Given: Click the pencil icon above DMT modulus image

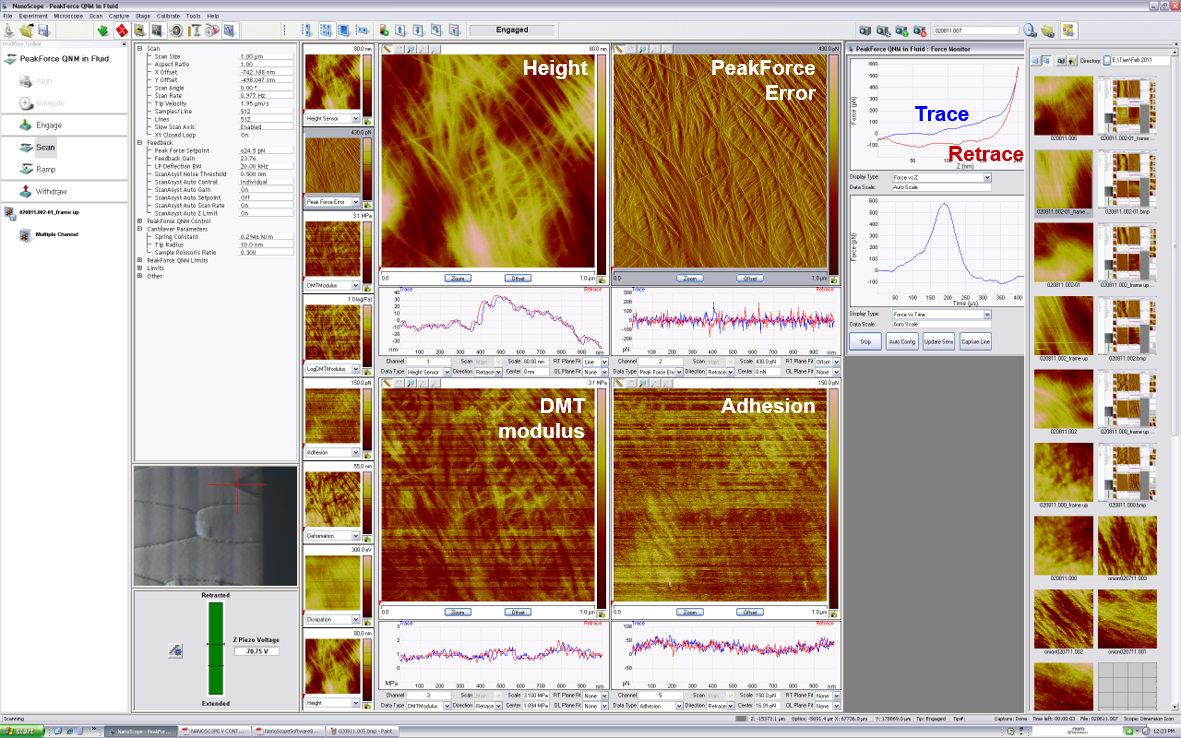Looking at the screenshot, I should point(387,383).
